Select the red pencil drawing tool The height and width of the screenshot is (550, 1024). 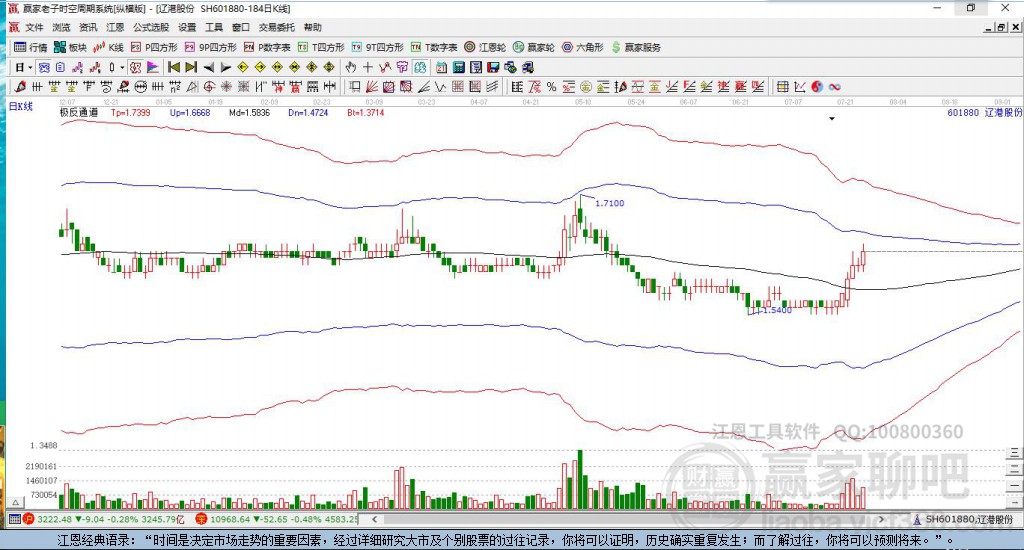(x=20, y=87)
